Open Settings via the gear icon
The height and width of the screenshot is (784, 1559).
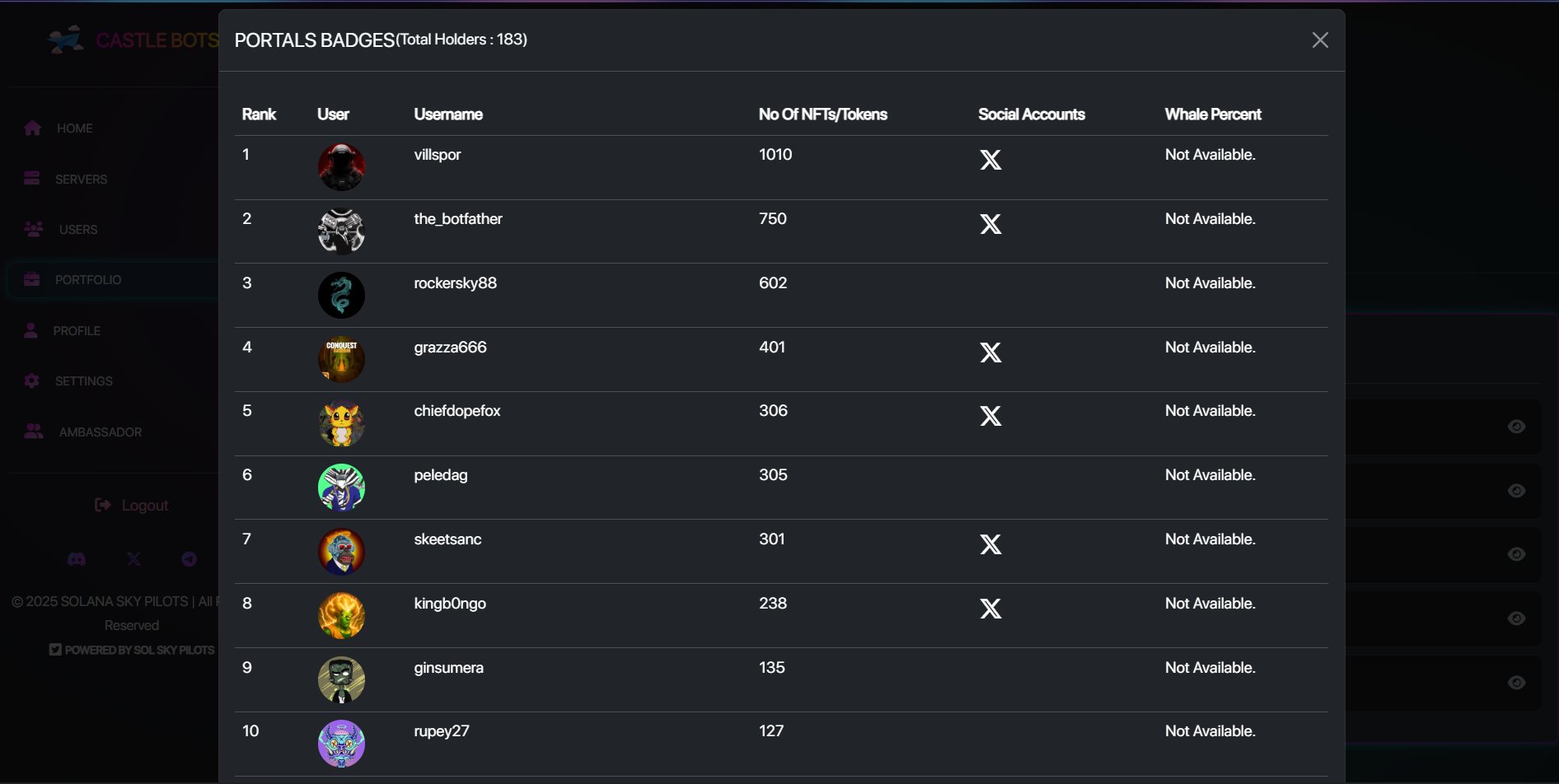point(32,380)
